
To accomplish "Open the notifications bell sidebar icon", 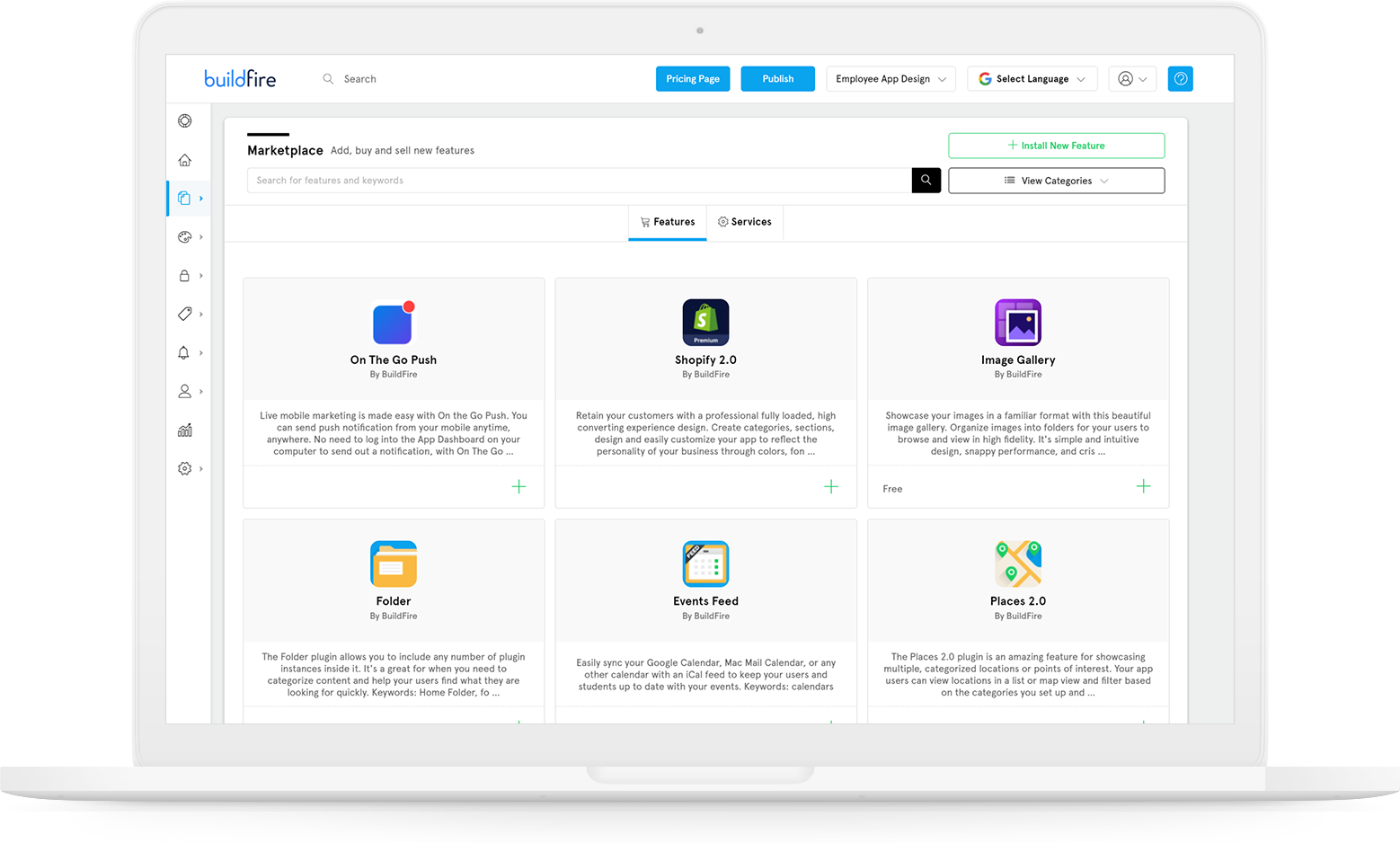I will (x=184, y=352).
